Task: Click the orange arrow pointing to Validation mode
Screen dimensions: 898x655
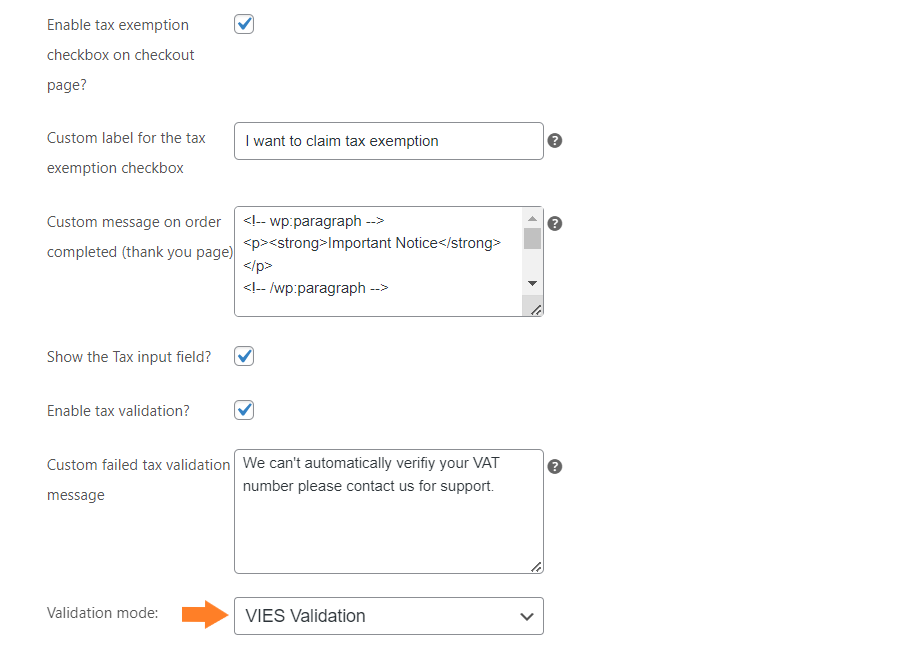Action: tap(204, 615)
